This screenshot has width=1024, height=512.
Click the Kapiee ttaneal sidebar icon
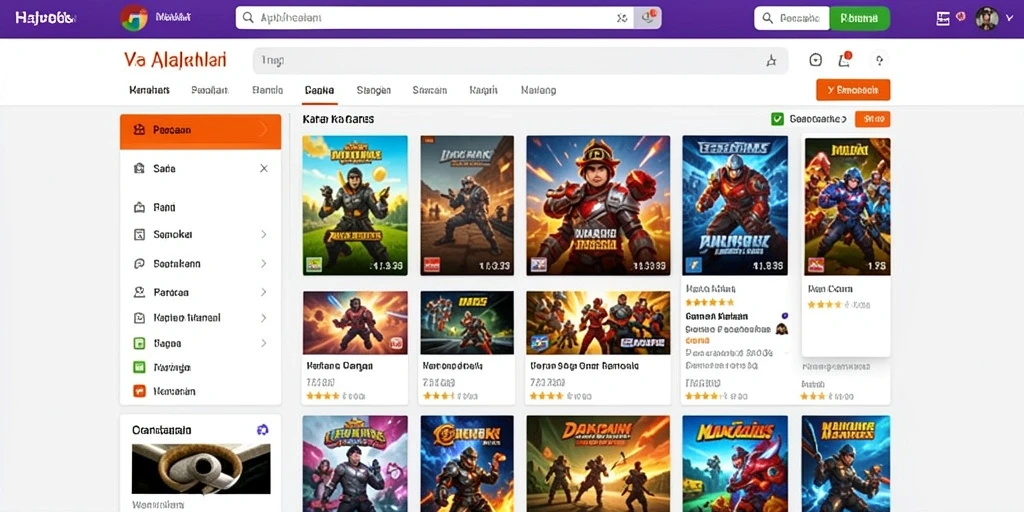[x=138, y=318]
